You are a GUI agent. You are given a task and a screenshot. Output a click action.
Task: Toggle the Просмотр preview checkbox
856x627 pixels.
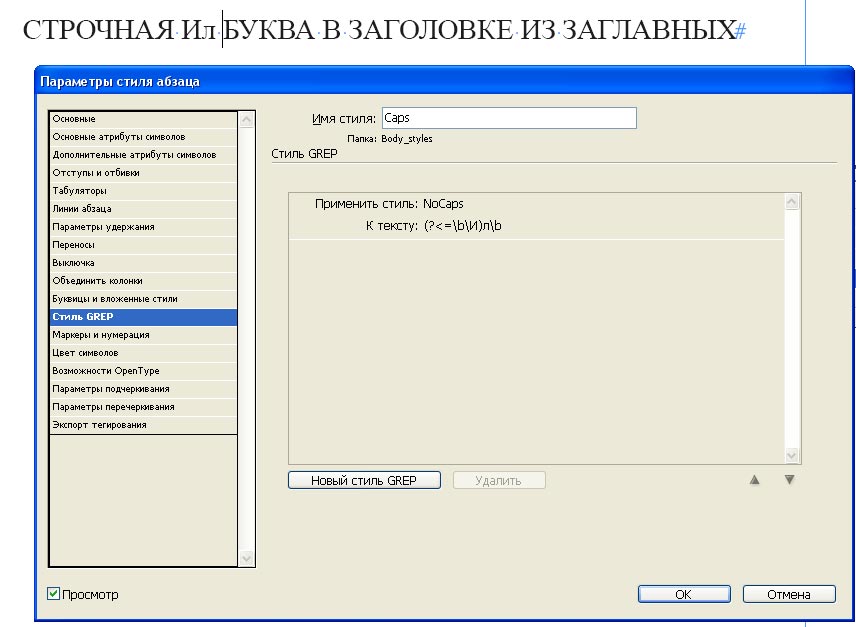(53, 594)
